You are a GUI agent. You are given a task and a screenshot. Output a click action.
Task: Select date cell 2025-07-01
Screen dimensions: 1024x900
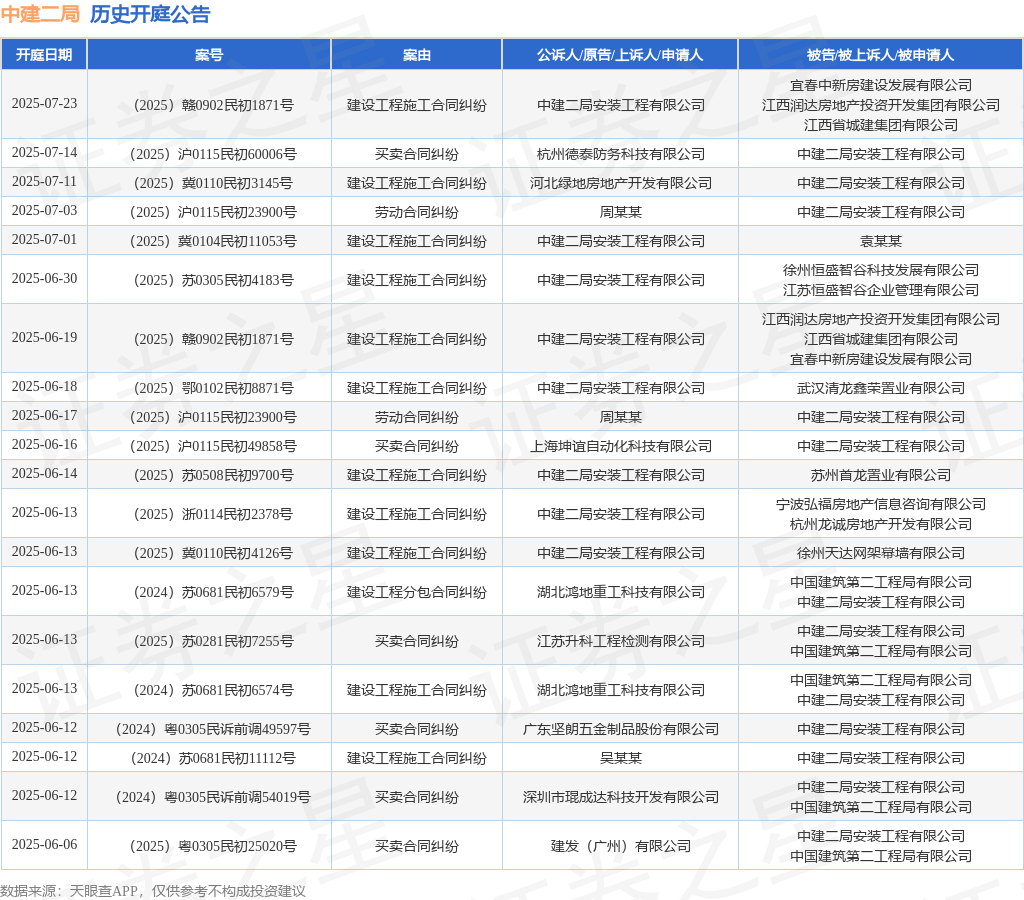44,239
